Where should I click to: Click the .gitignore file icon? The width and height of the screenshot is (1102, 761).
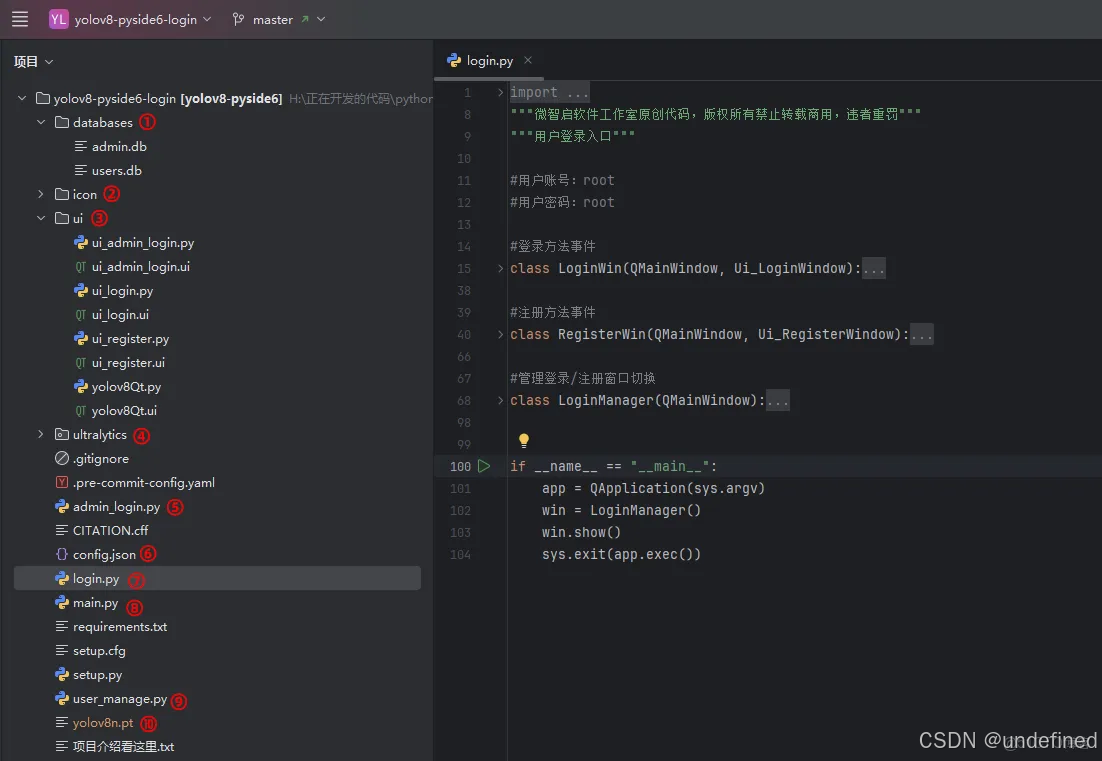(62, 458)
